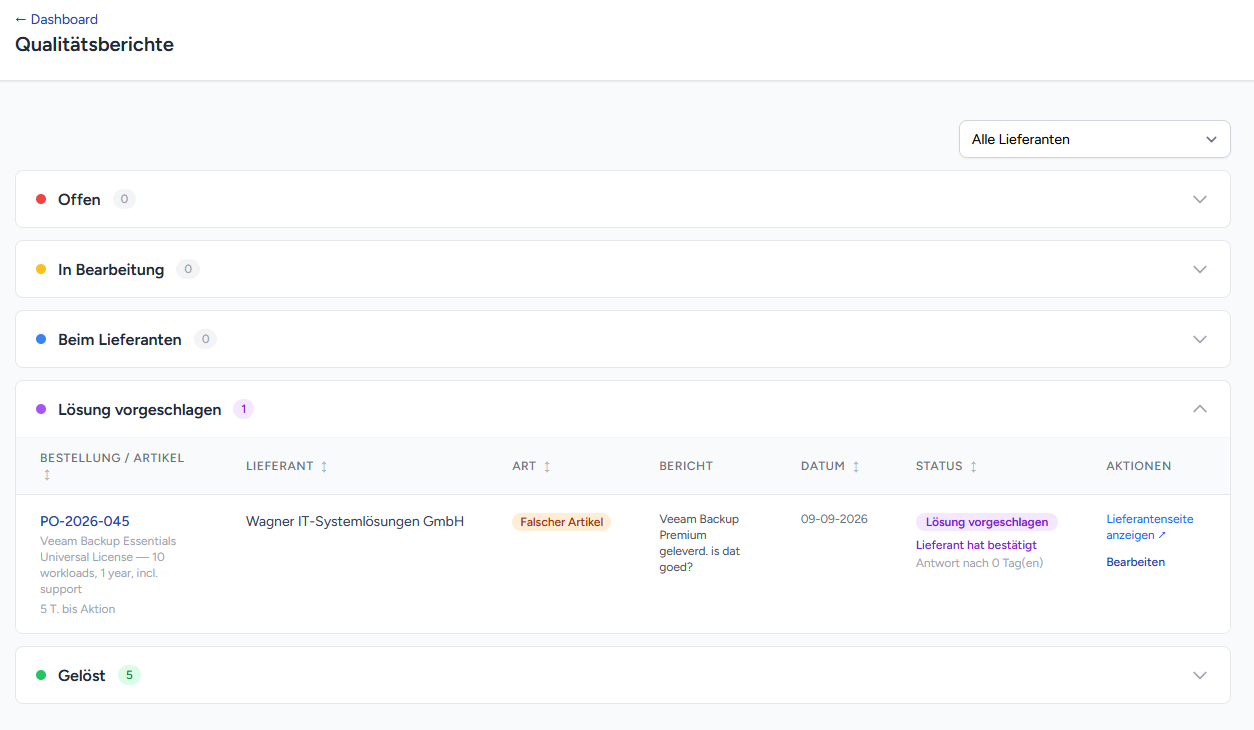Screen dimensions: 1254x730
Task: Go back via the Dashboard link
Action: tap(56, 19)
